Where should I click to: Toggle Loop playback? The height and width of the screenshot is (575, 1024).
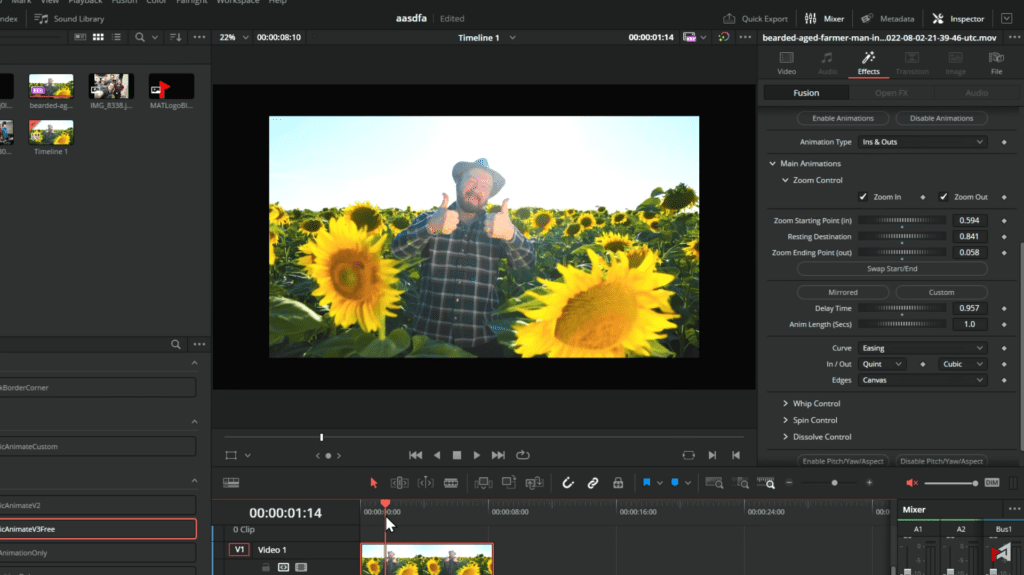tap(522, 455)
